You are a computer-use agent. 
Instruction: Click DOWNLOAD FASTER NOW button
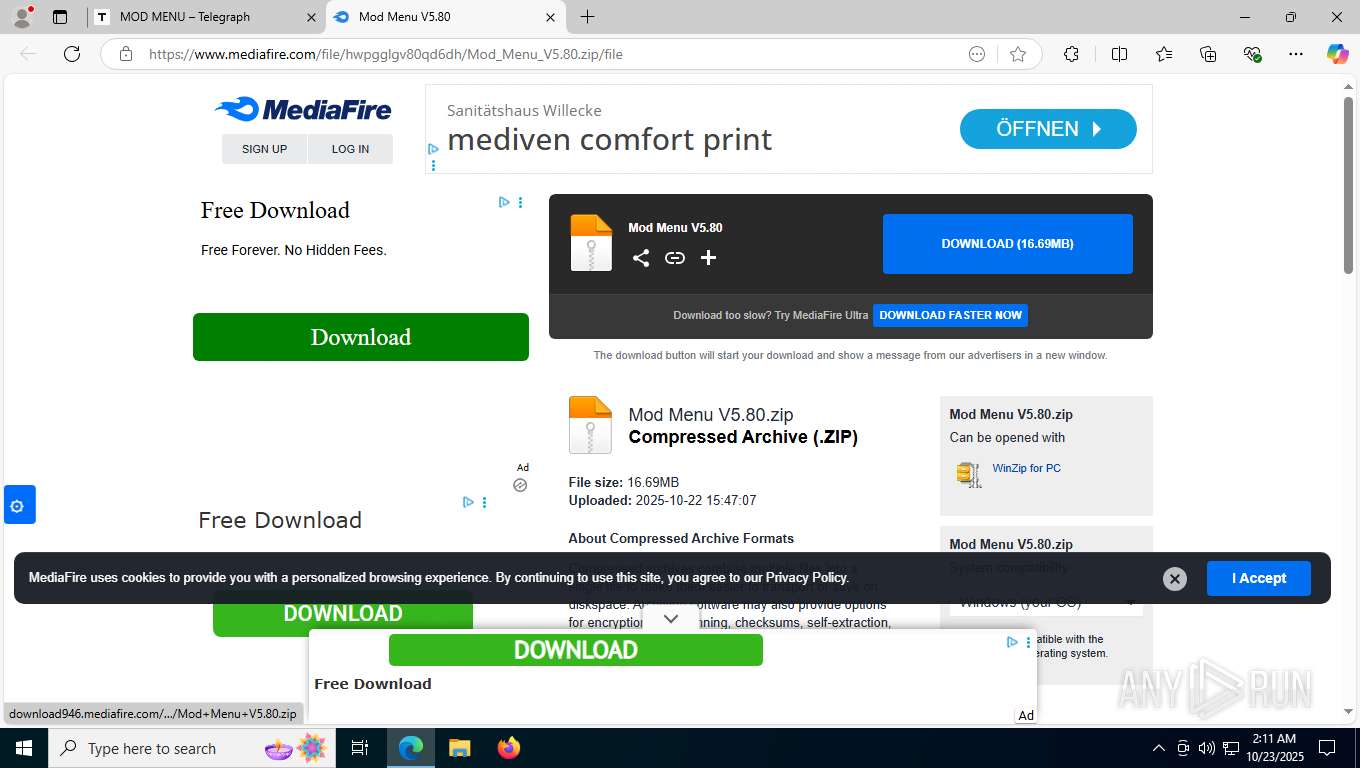pos(950,315)
